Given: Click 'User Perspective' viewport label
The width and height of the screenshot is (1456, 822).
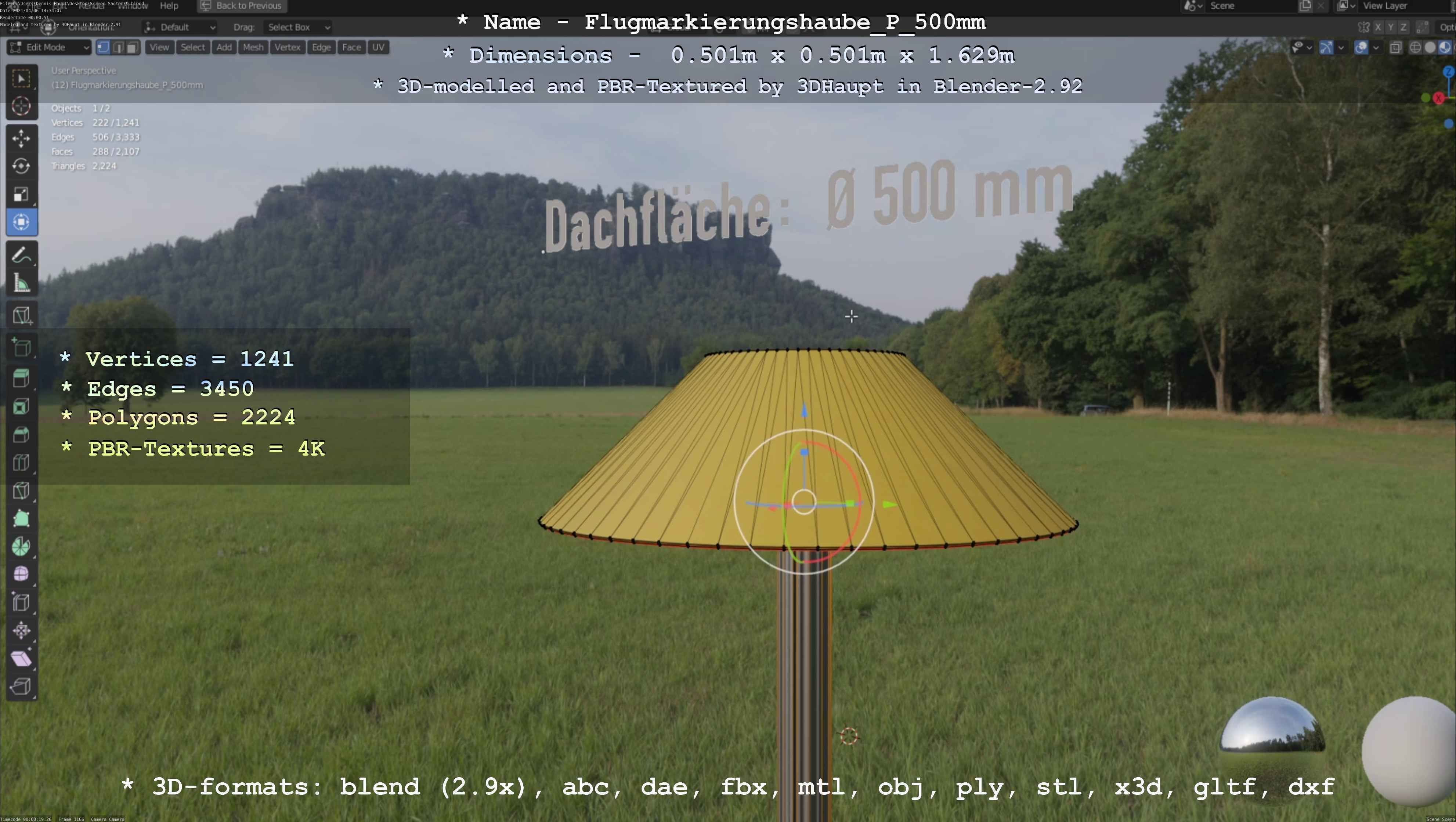Looking at the screenshot, I should pos(84,70).
